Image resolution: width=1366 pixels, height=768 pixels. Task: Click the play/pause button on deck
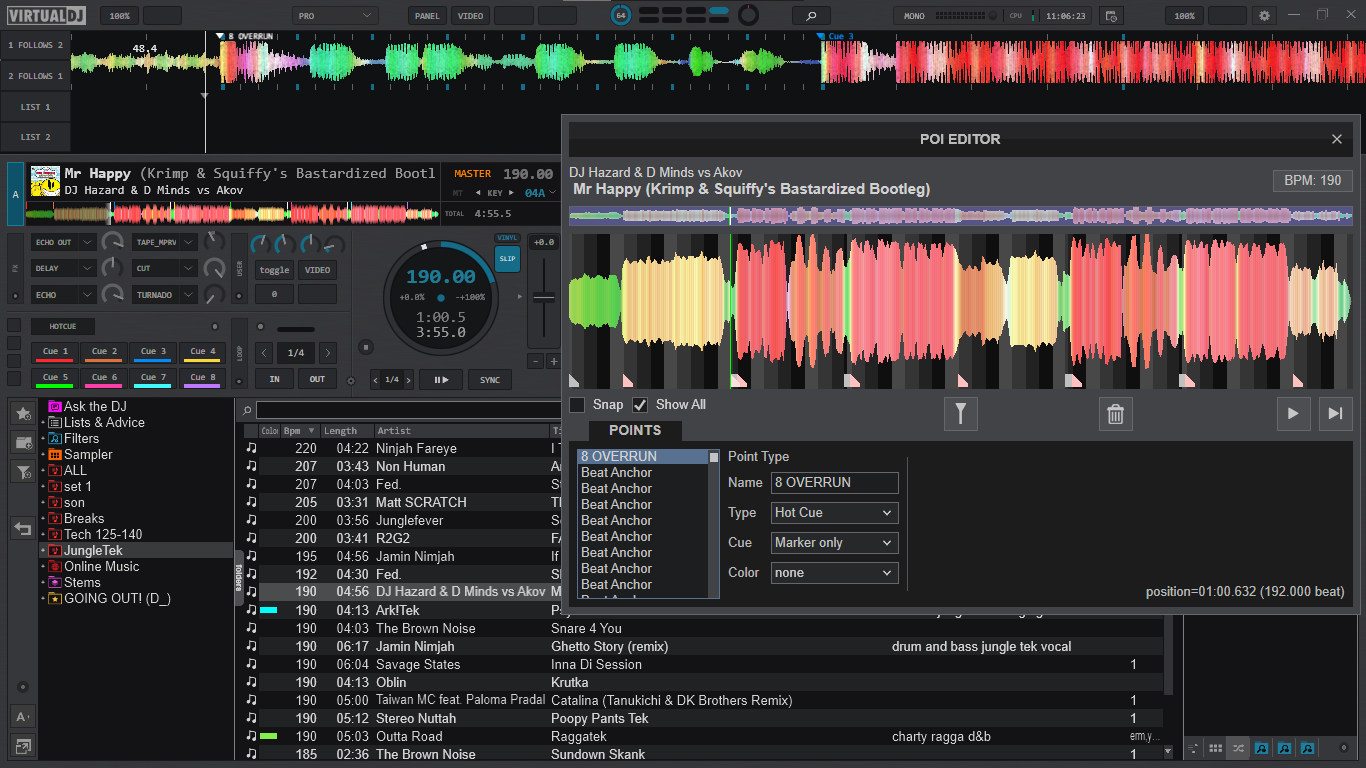pyautogui.click(x=441, y=380)
